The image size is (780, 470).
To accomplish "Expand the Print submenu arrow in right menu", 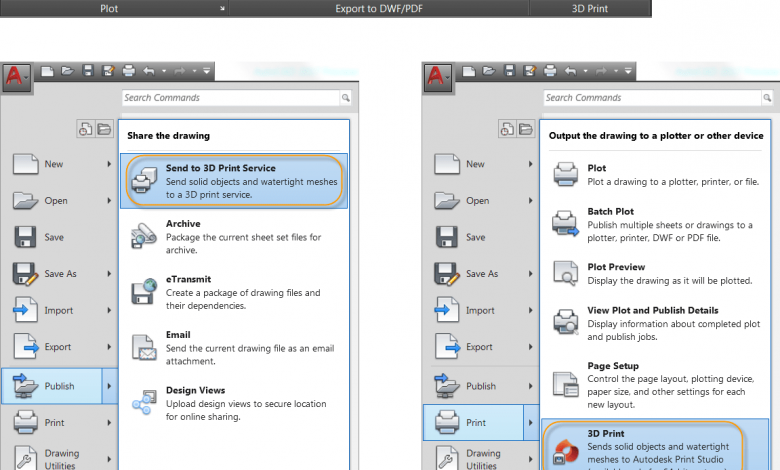I will (x=531, y=423).
